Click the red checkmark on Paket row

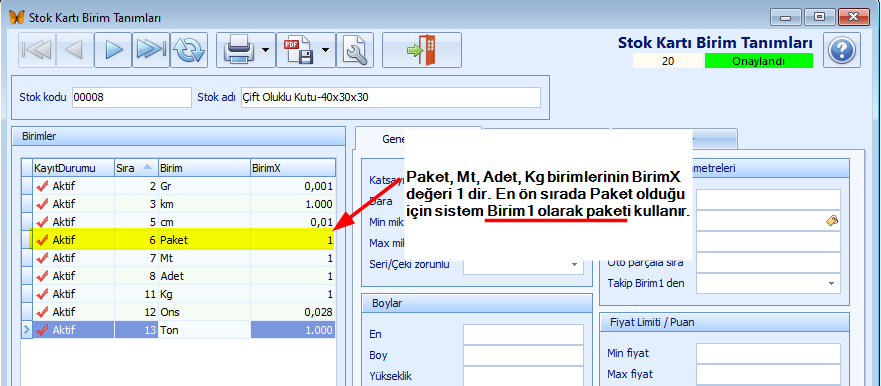tap(42, 240)
